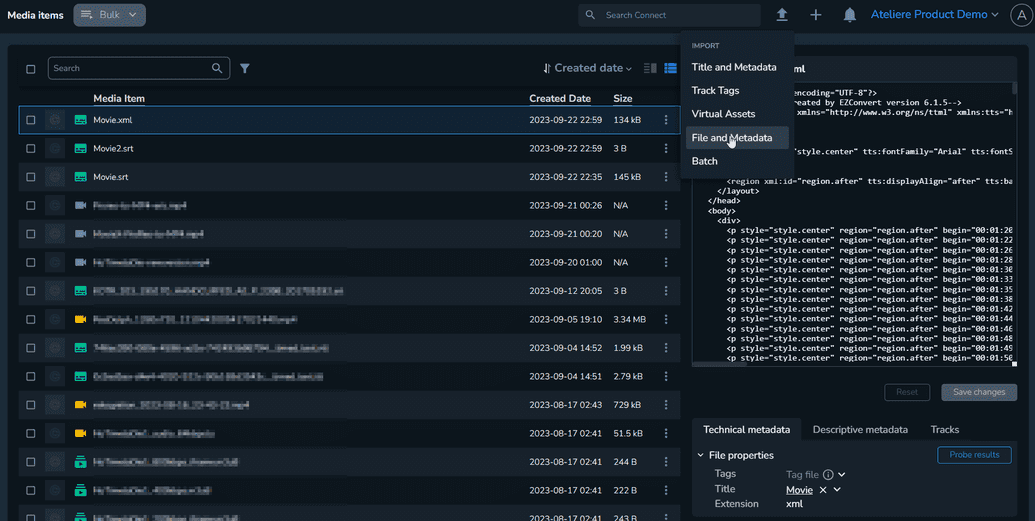Clear the Movie title with X
Screen dimensions: 1035x521
pyautogui.click(x=822, y=490)
